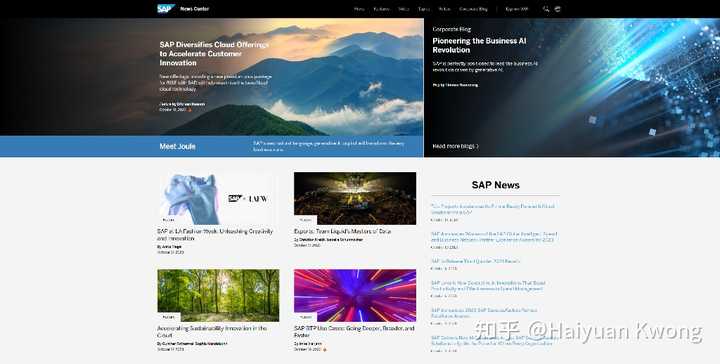Open 'Accelerating Sustainability Innovation' article title
This screenshot has width=720, height=364.
[x=212, y=331]
